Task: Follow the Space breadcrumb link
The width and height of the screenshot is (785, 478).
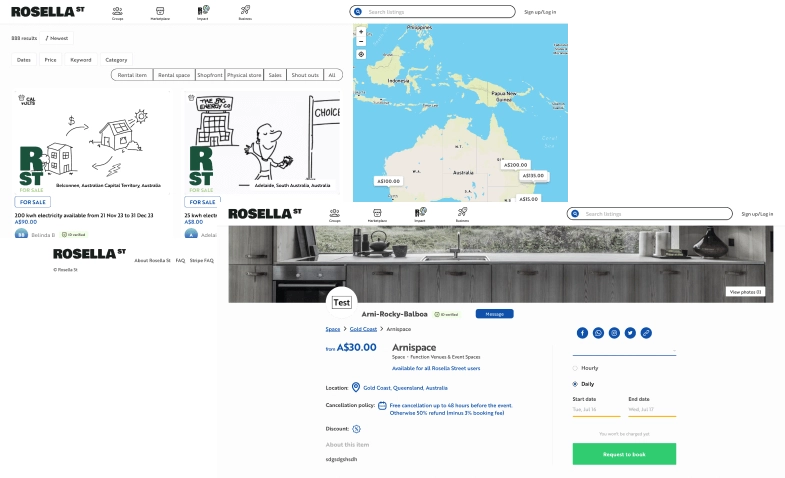Action: pos(332,329)
